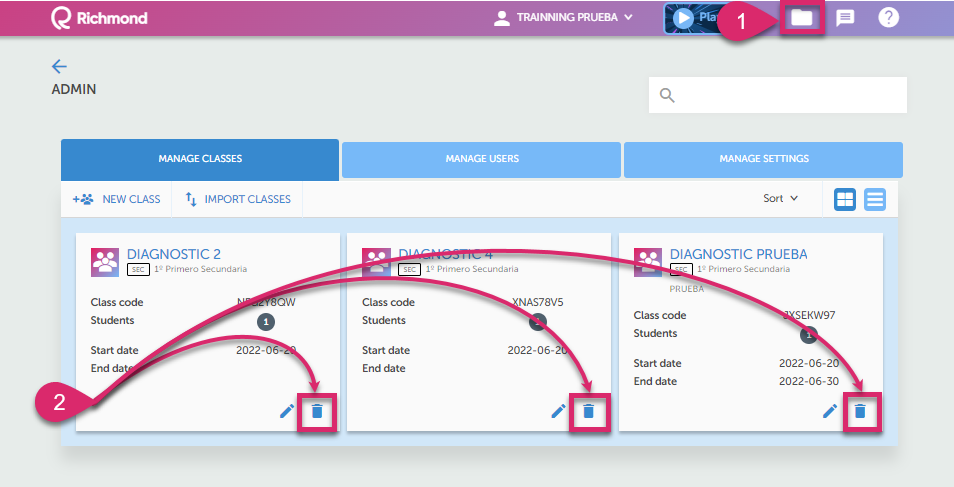Open the folder icon in header
The image size is (954, 487).
(802, 18)
